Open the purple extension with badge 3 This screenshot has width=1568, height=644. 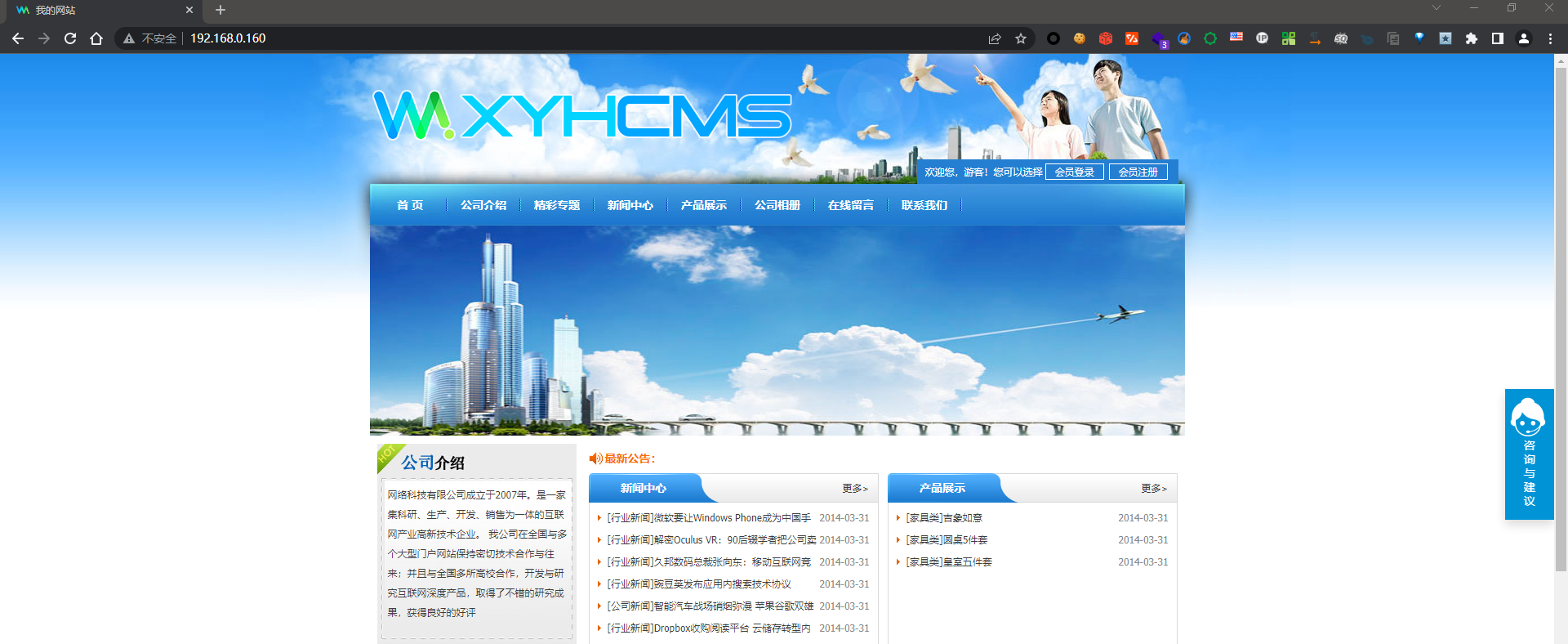tap(1159, 39)
